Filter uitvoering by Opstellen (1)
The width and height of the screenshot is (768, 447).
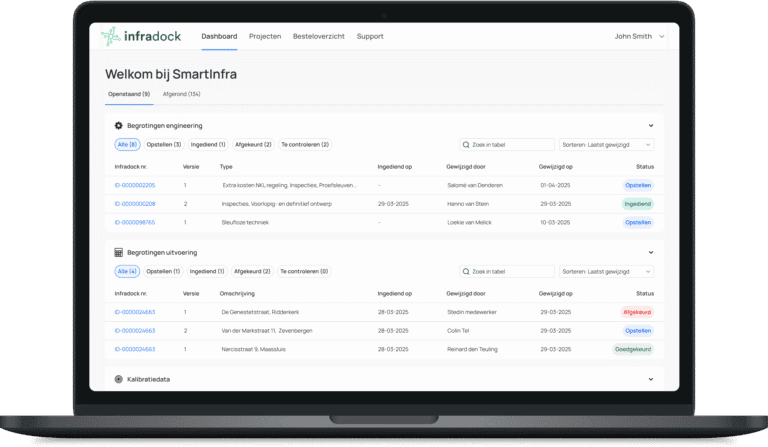pyautogui.click(x=163, y=272)
